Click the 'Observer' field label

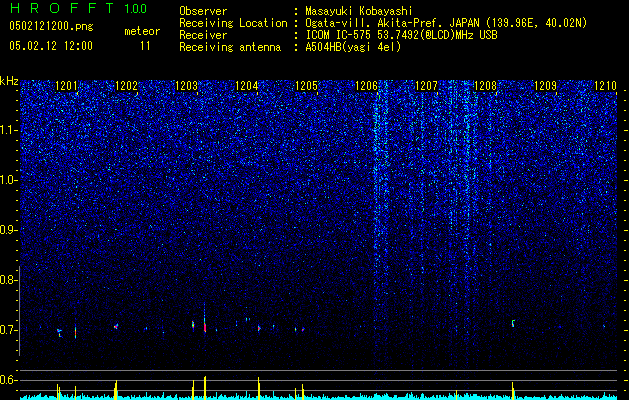point(203,11)
